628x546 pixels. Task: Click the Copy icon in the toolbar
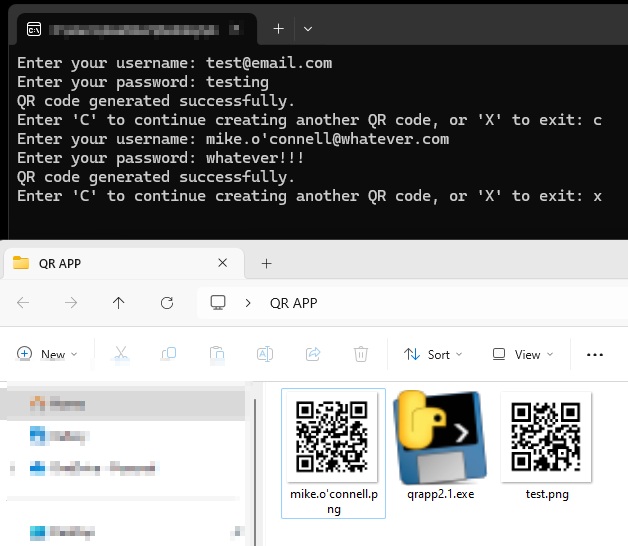[169, 354]
